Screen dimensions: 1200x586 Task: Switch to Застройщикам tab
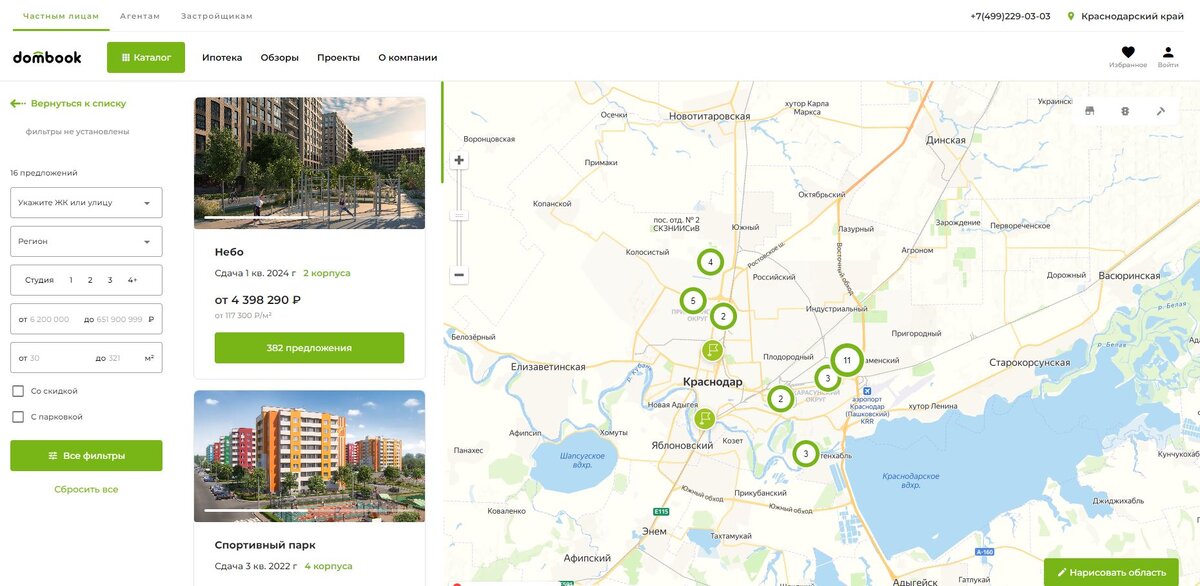pos(217,16)
